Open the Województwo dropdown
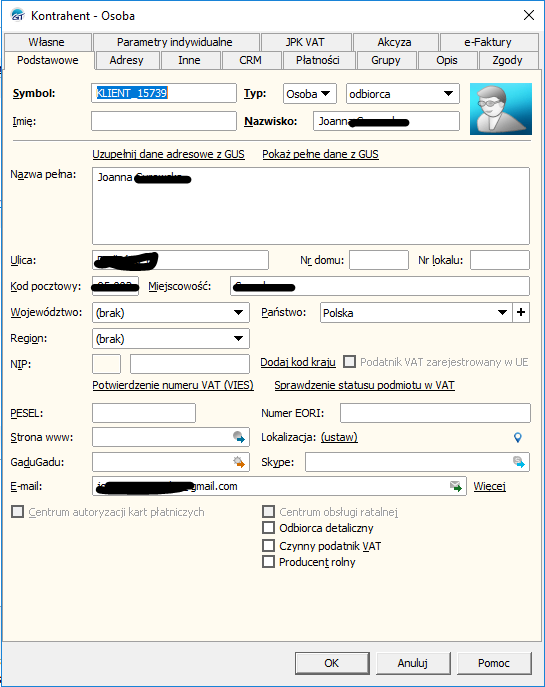 pyautogui.click(x=171, y=312)
